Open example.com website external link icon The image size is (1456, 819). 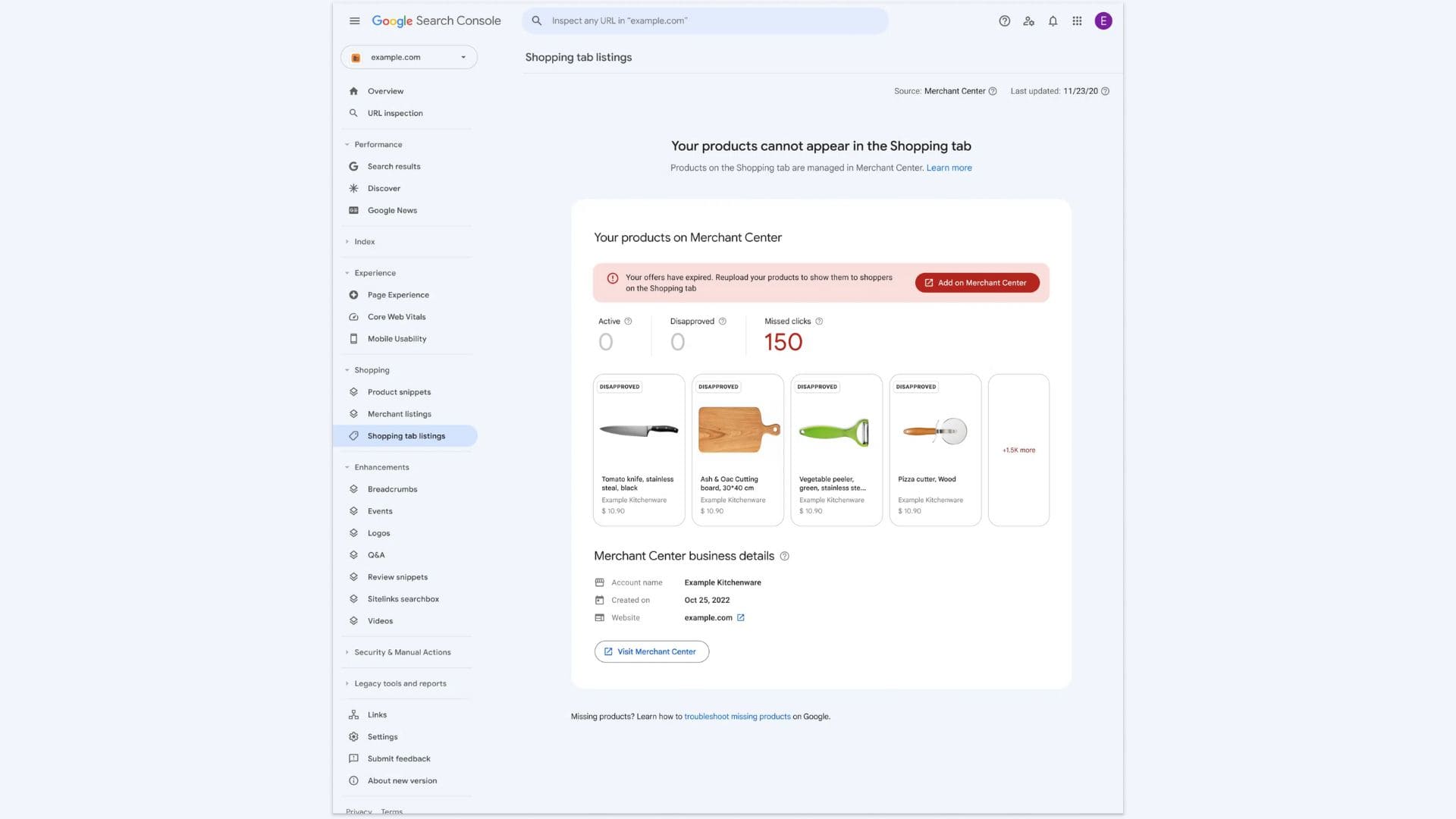coord(741,618)
